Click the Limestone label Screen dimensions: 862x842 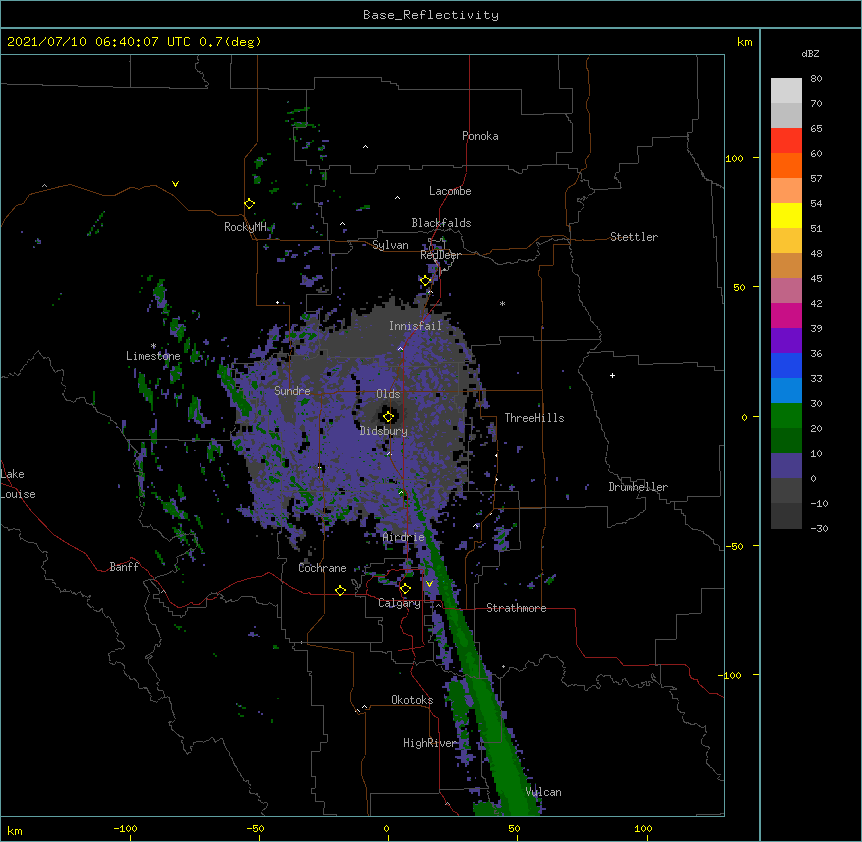coord(153,356)
